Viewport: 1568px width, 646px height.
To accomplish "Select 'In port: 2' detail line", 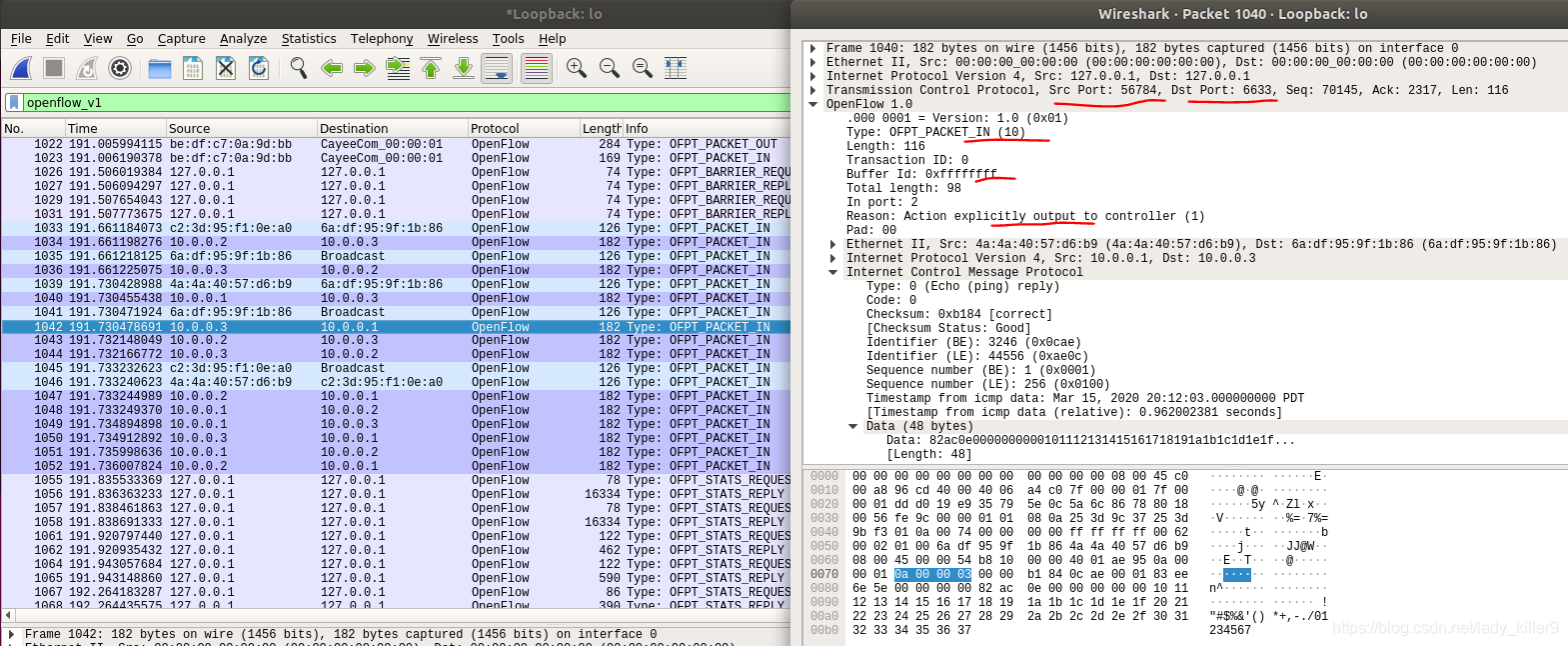I will (882, 202).
